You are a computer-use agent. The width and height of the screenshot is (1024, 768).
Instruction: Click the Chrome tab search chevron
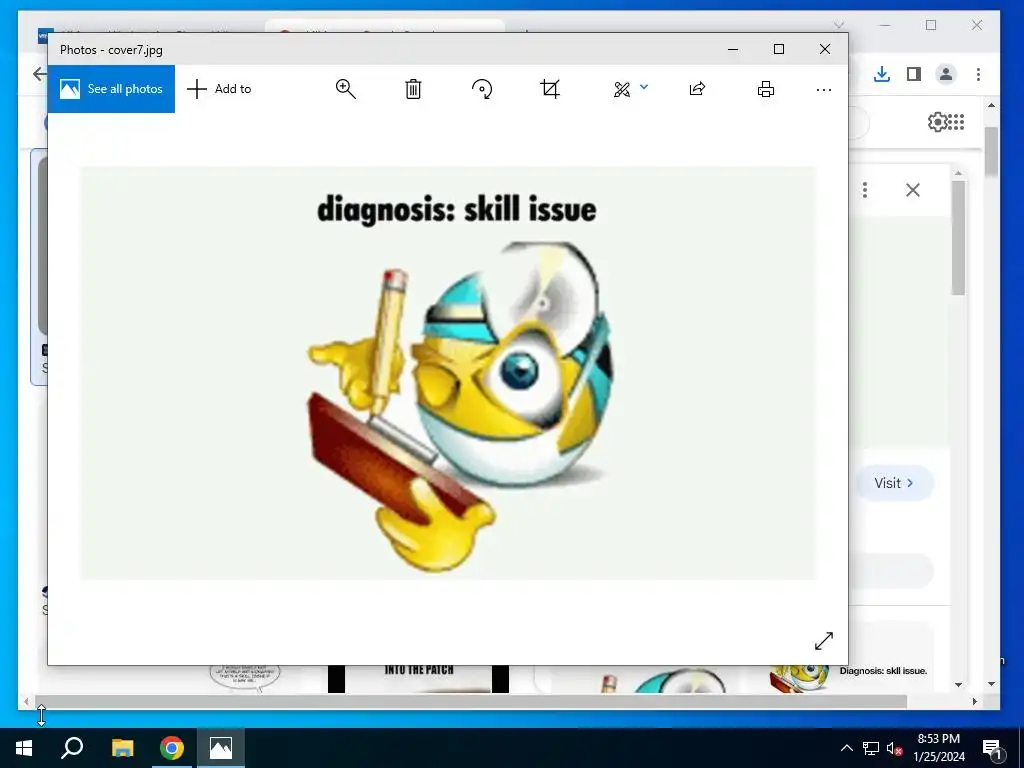click(x=839, y=25)
